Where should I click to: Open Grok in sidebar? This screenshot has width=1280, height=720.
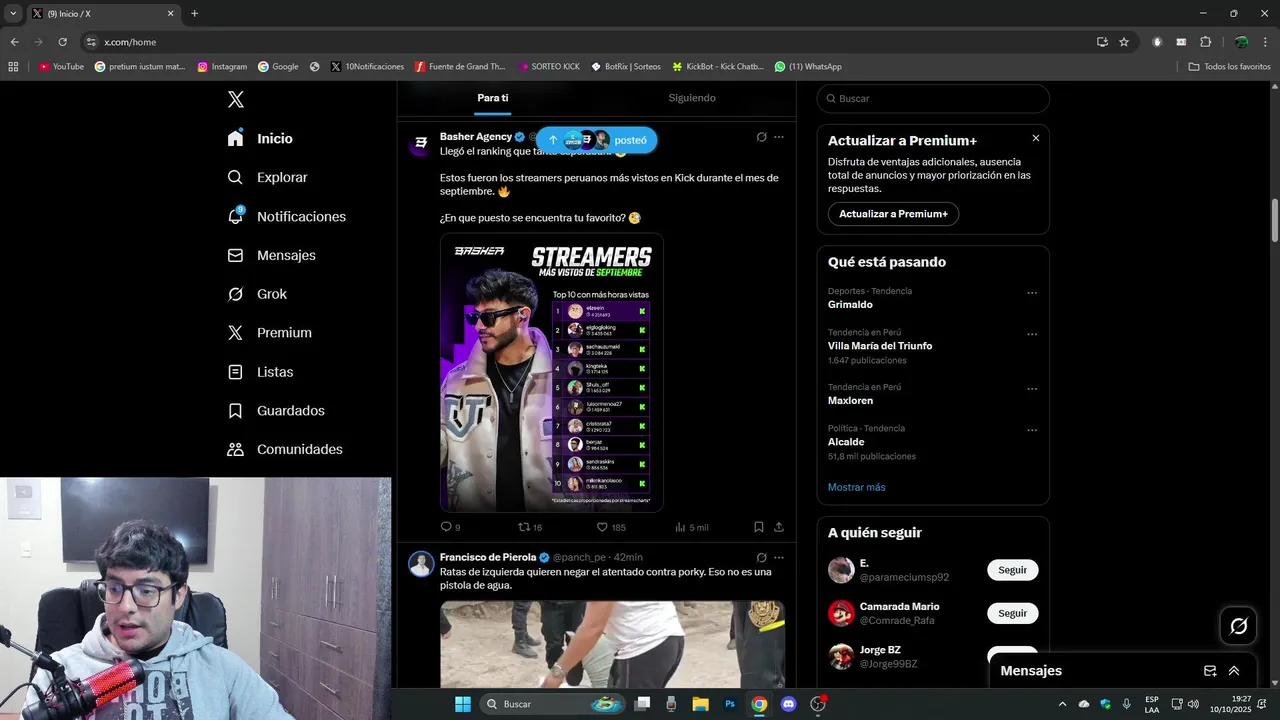coord(257,294)
